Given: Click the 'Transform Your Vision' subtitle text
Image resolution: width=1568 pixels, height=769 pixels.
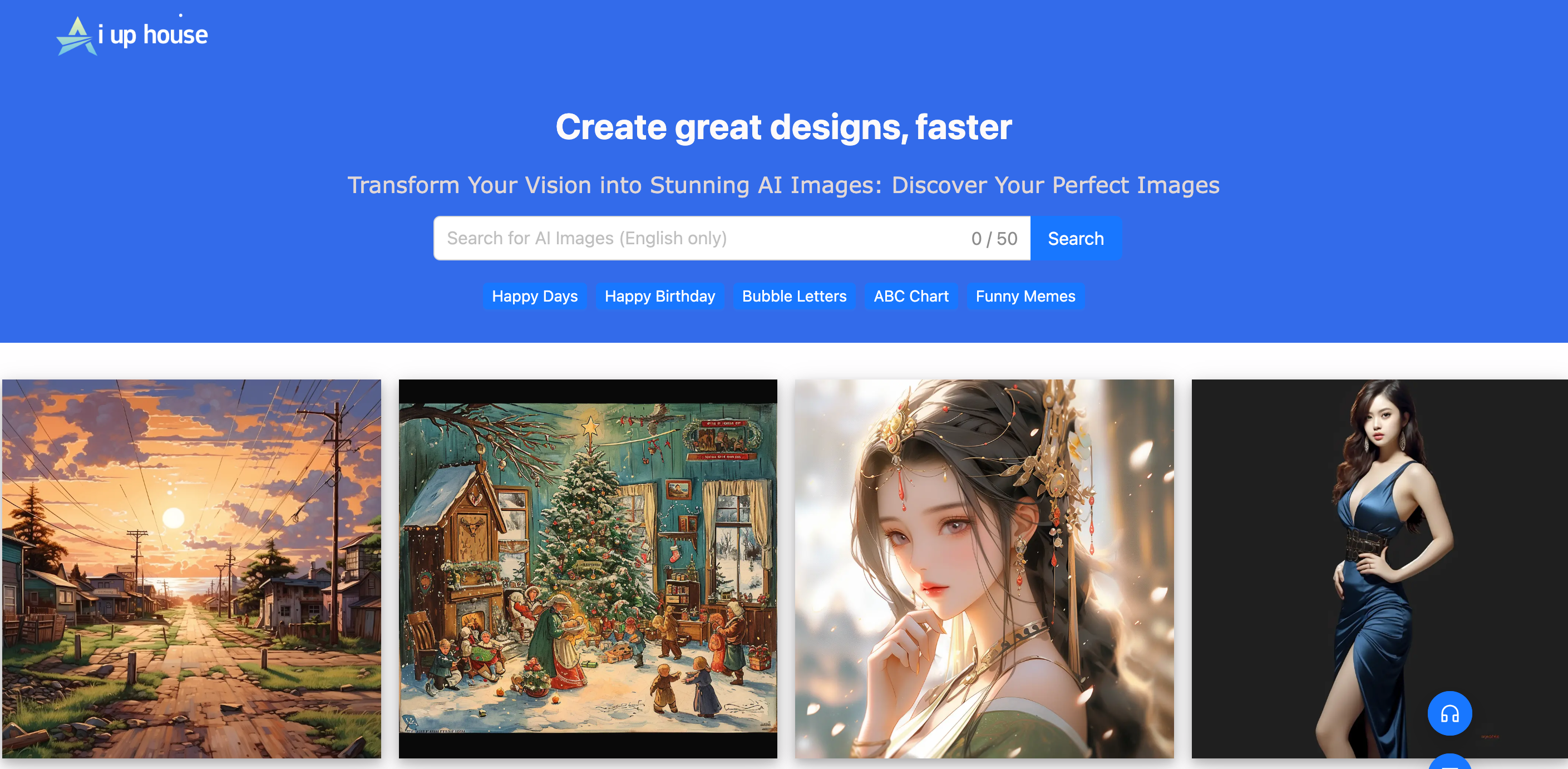Looking at the screenshot, I should point(783,185).
